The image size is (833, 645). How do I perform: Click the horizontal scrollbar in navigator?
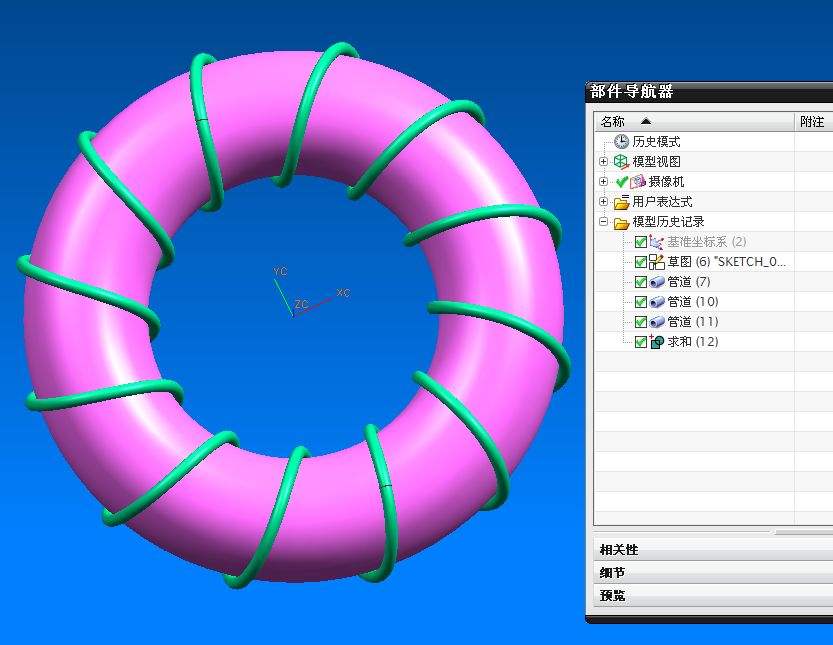coord(803,532)
